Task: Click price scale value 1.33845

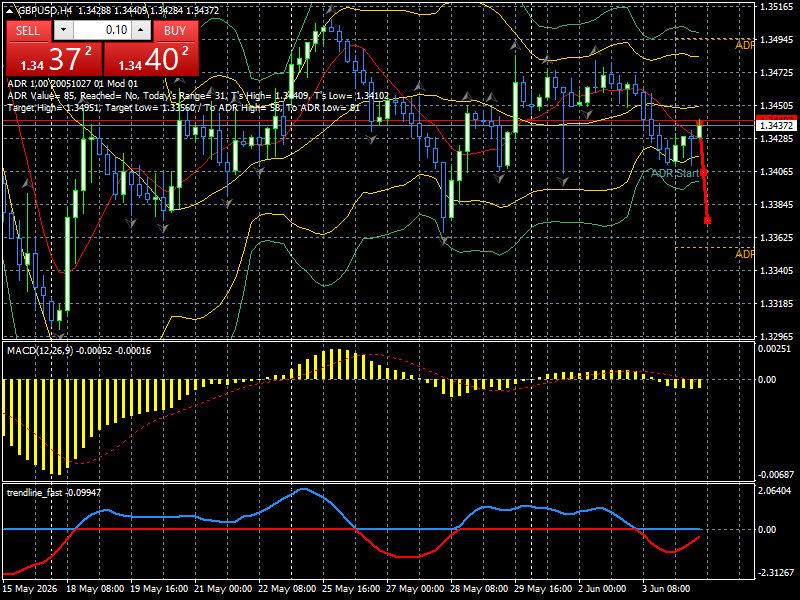Action: pos(776,205)
